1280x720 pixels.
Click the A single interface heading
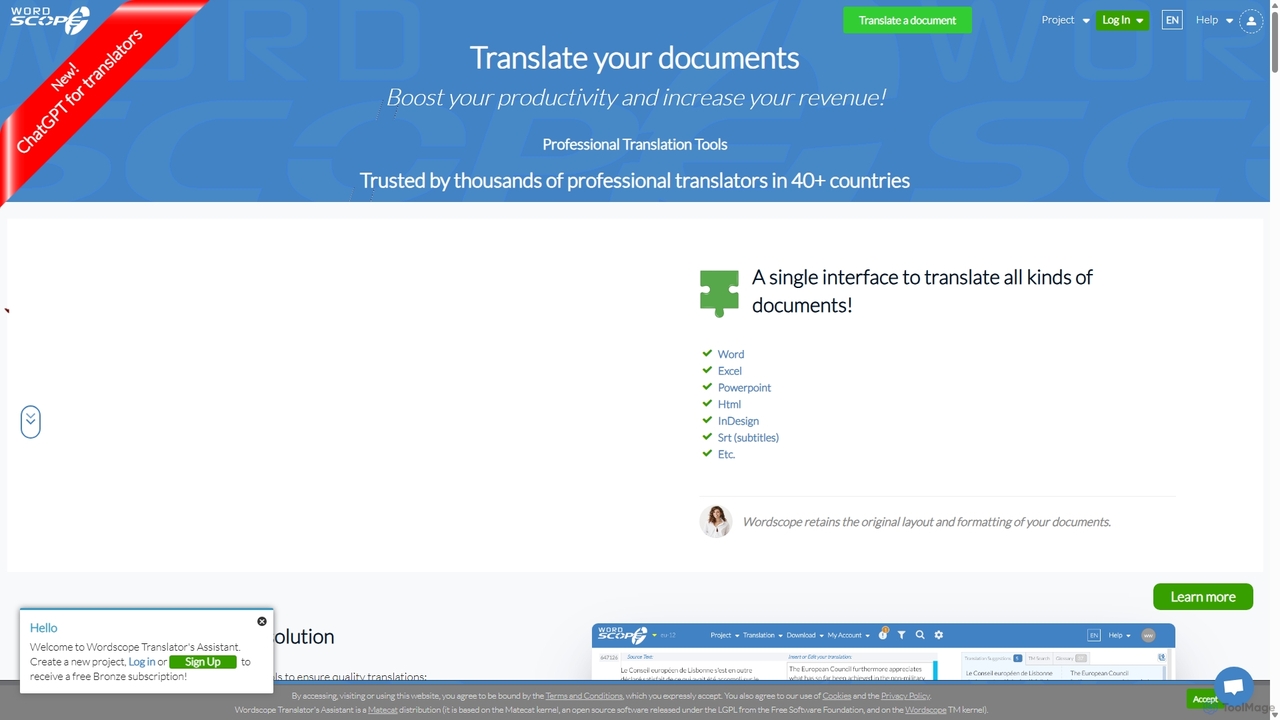tap(922, 291)
